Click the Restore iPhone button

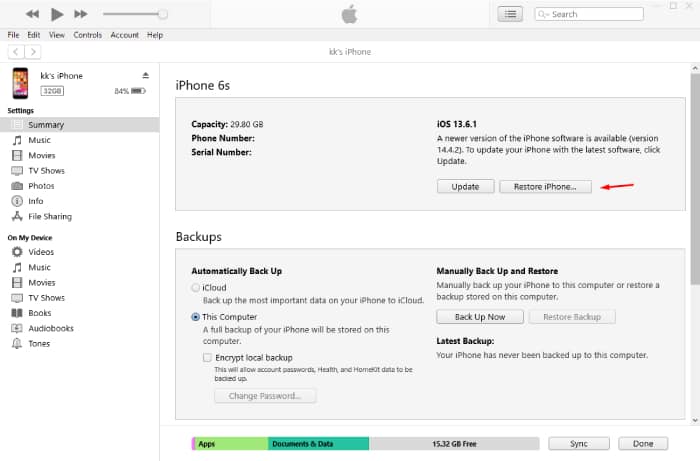[545, 187]
